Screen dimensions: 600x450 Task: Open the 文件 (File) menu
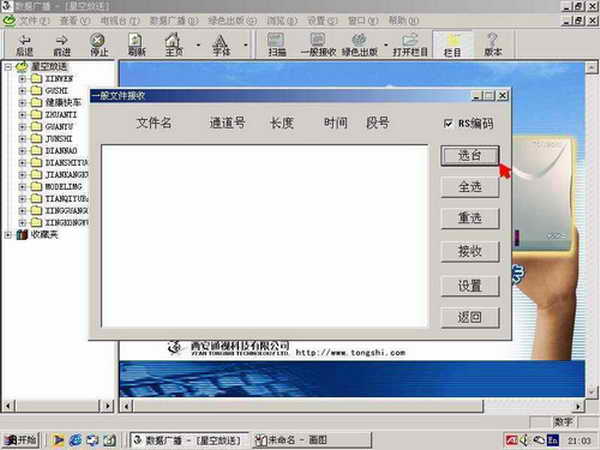pos(33,20)
